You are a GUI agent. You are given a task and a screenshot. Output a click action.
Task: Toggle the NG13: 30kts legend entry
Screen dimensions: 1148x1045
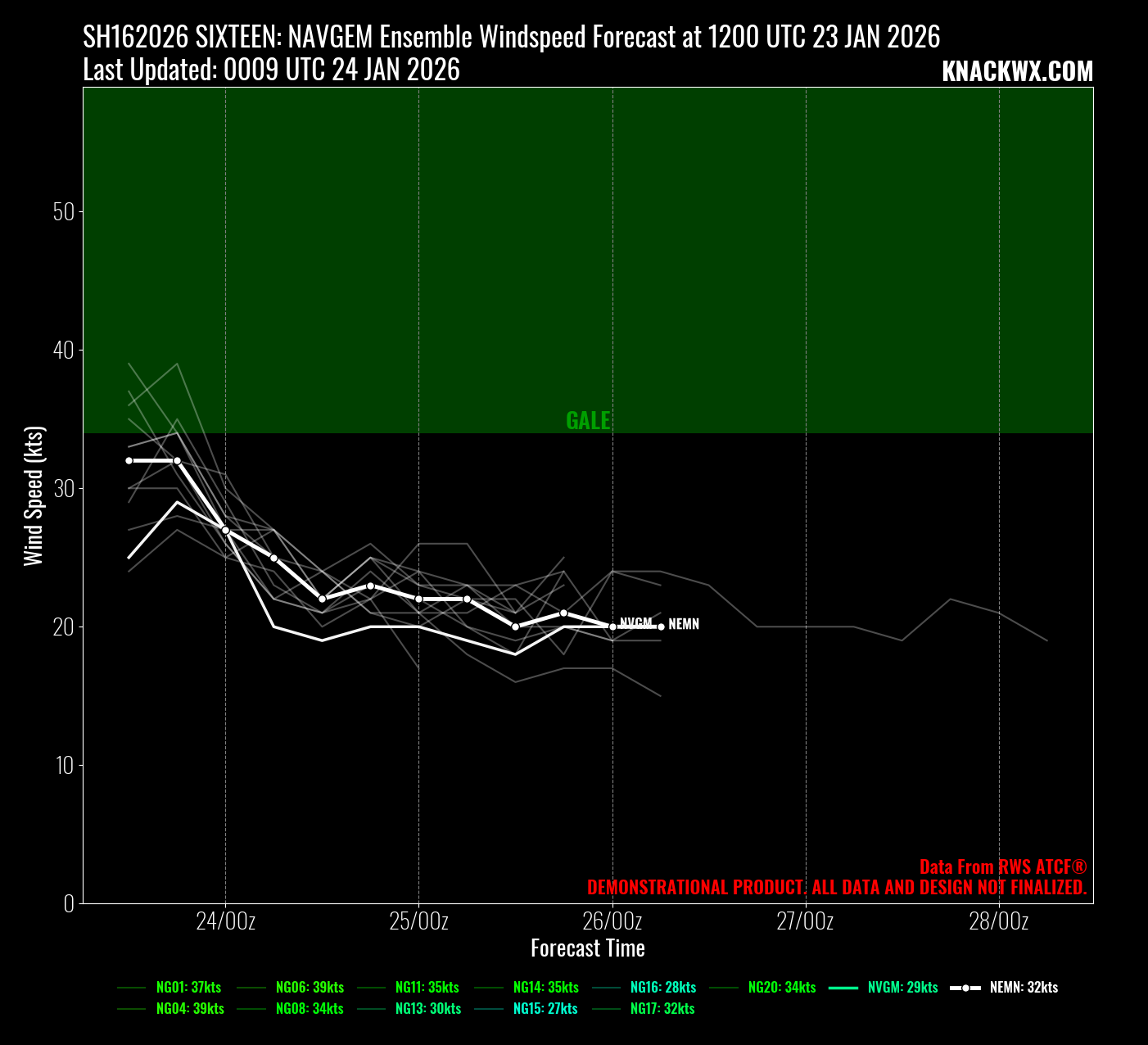[427, 1009]
